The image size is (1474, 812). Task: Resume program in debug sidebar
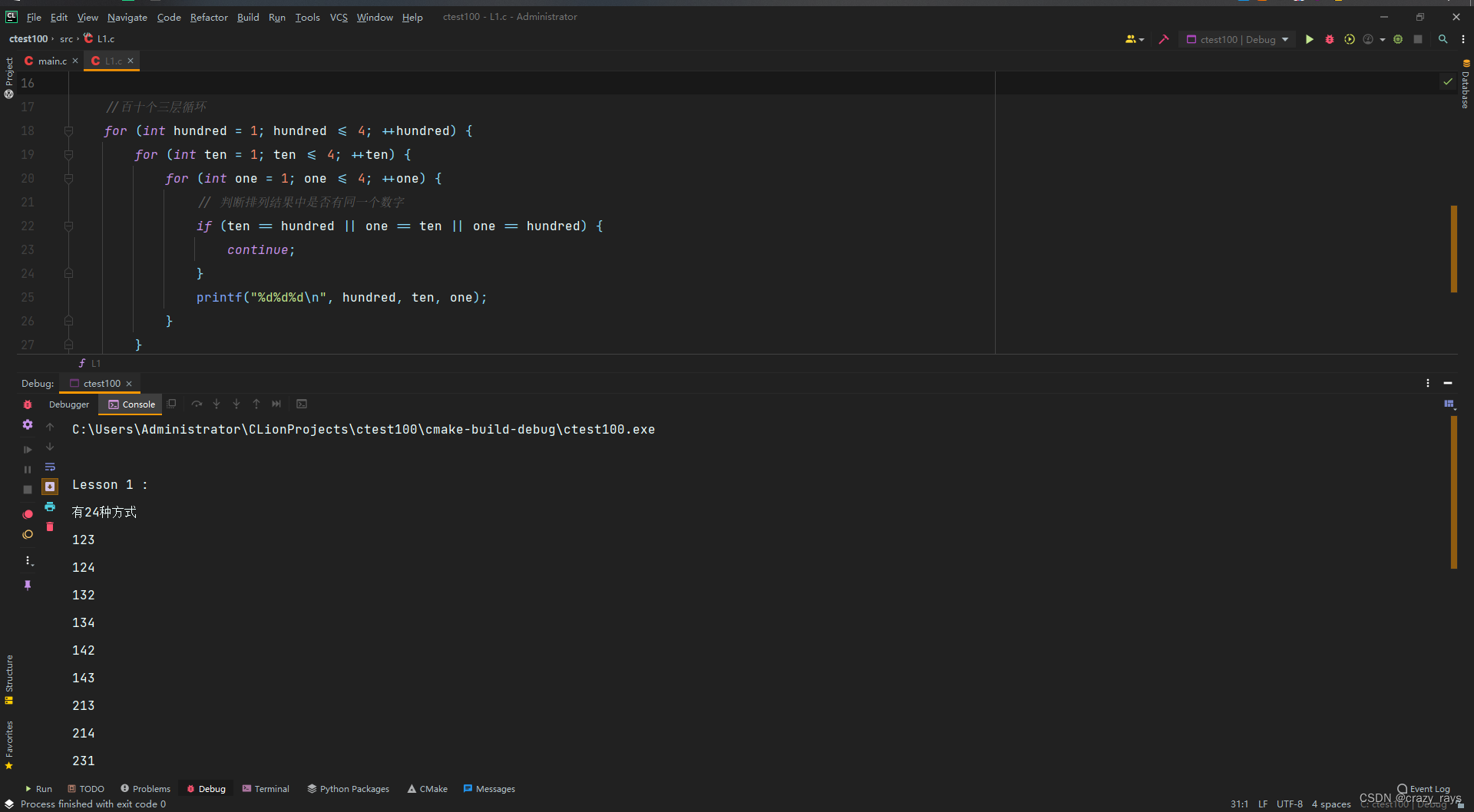click(28, 449)
